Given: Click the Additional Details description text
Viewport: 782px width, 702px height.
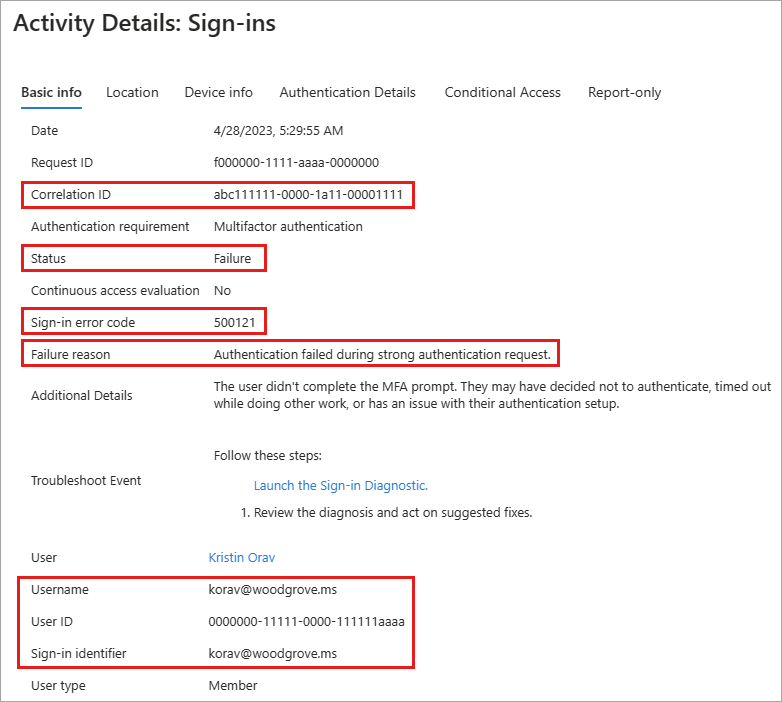Looking at the screenshot, I should coord(490,395).
